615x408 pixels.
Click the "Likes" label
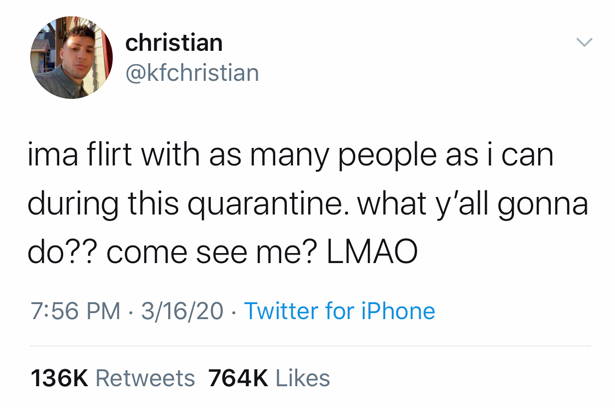point(303,378)
